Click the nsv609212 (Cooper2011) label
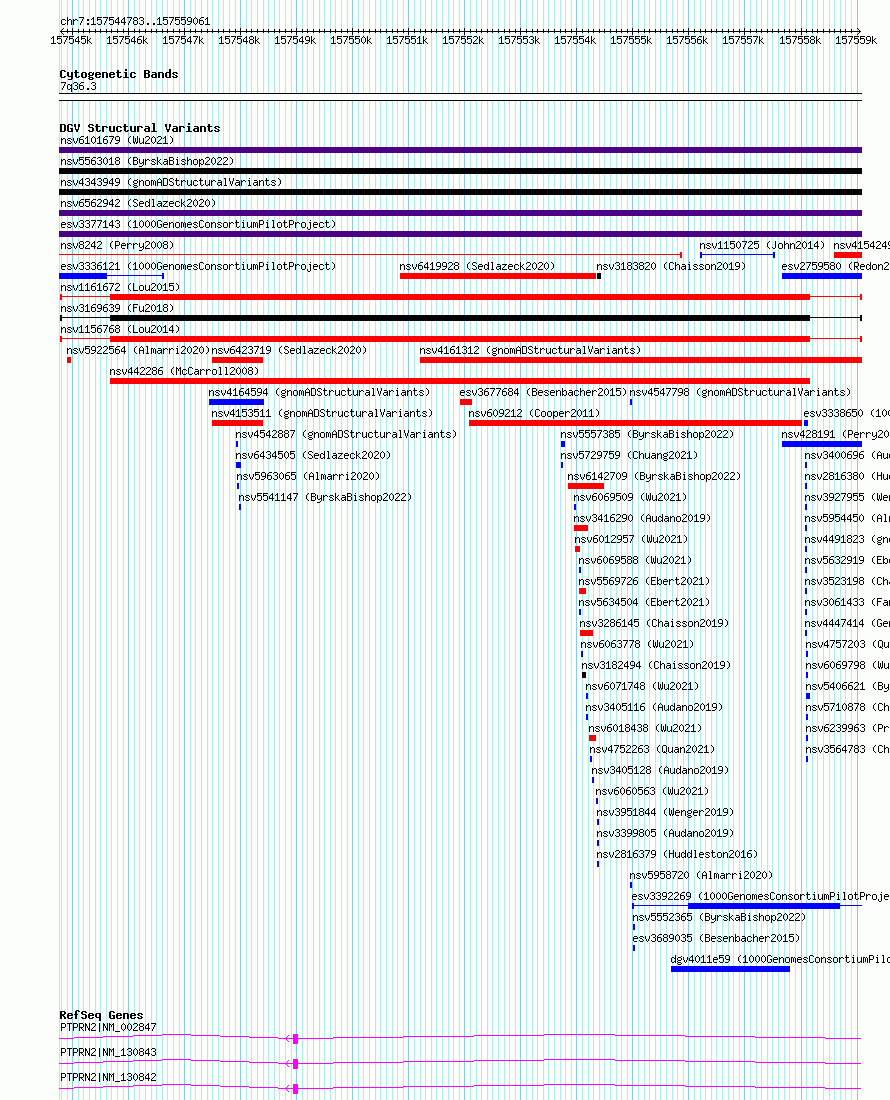The width and height of the screenshot is (890, 1100). (534, 414)
